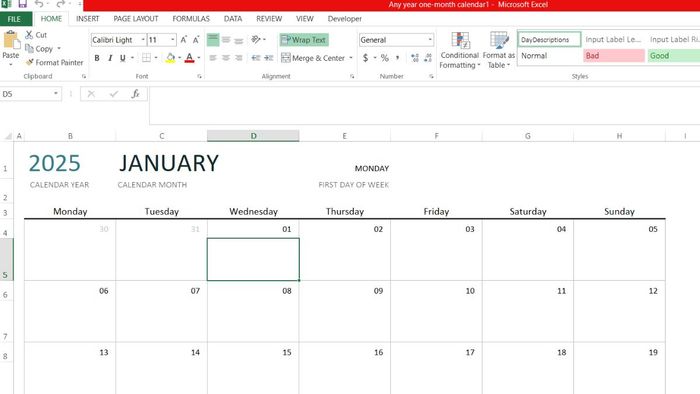Click the Redo arrow icon

point(60,4)
